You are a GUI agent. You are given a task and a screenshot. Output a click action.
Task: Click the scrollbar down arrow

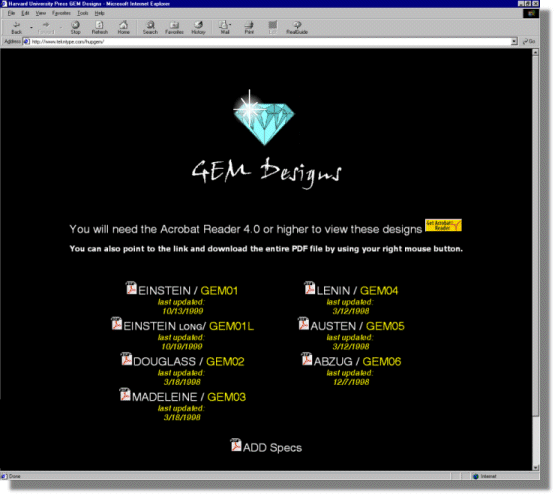[x=535, y=467]
